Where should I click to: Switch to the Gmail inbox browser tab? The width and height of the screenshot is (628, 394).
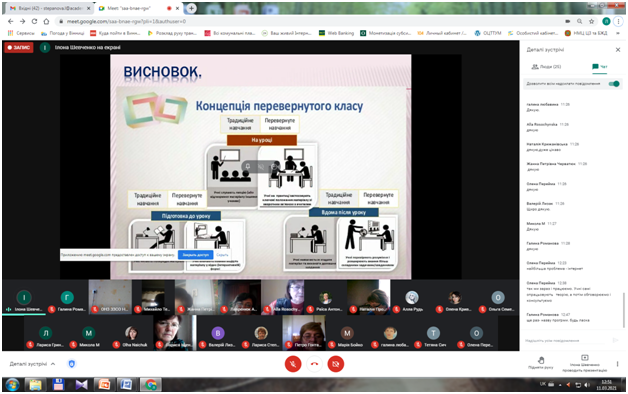(x=48, y=8)
